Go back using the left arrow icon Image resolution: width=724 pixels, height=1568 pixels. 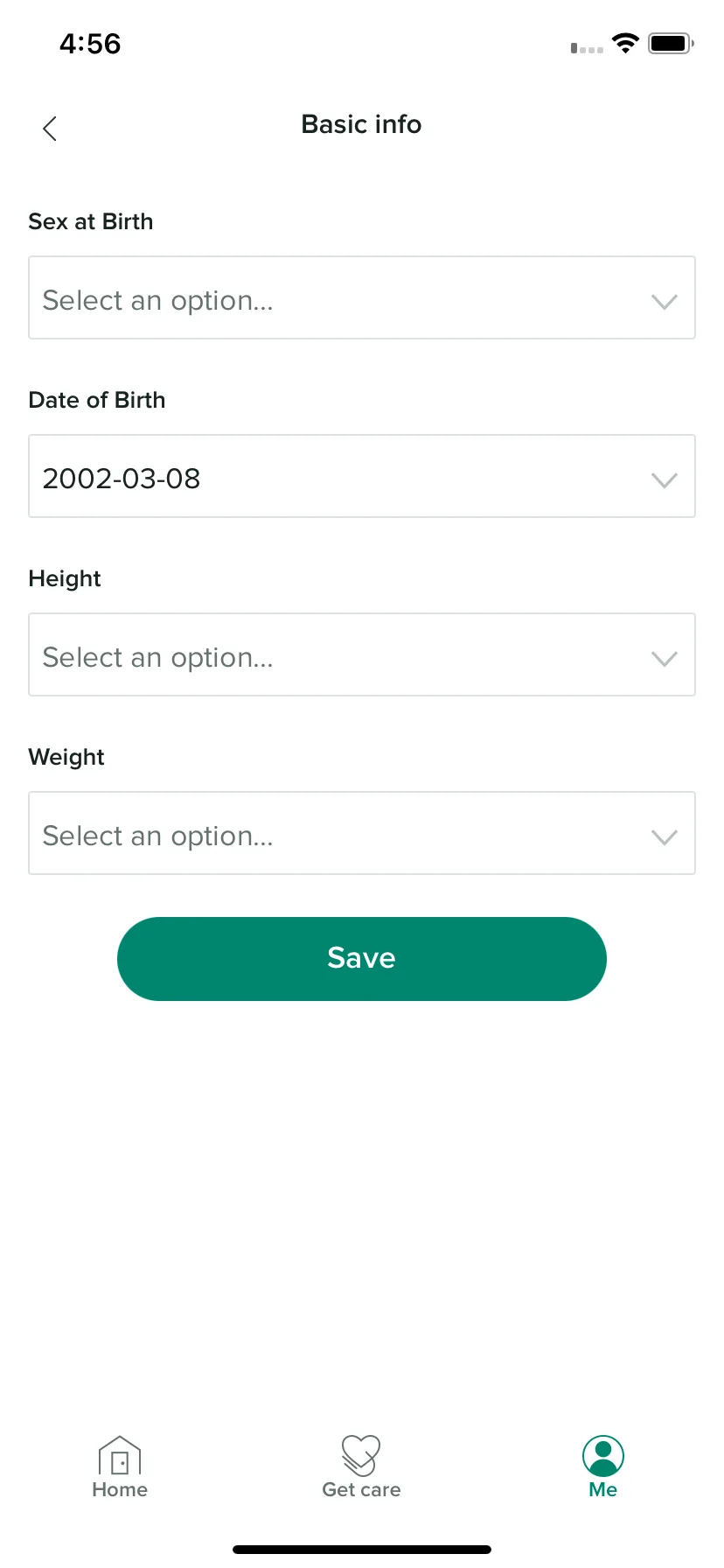pos(50,129)
